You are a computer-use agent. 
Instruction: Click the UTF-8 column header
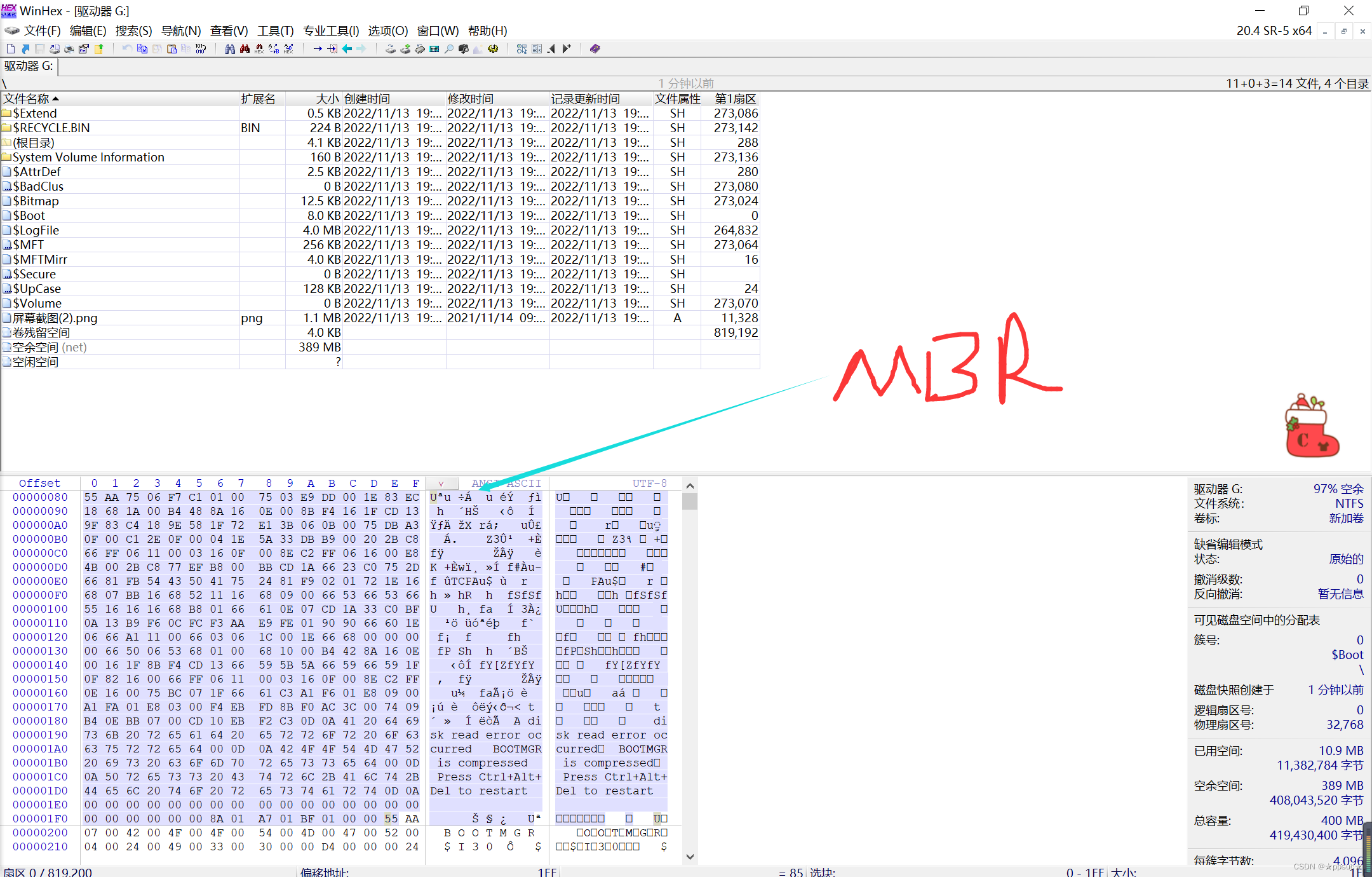tap(649, 484)
